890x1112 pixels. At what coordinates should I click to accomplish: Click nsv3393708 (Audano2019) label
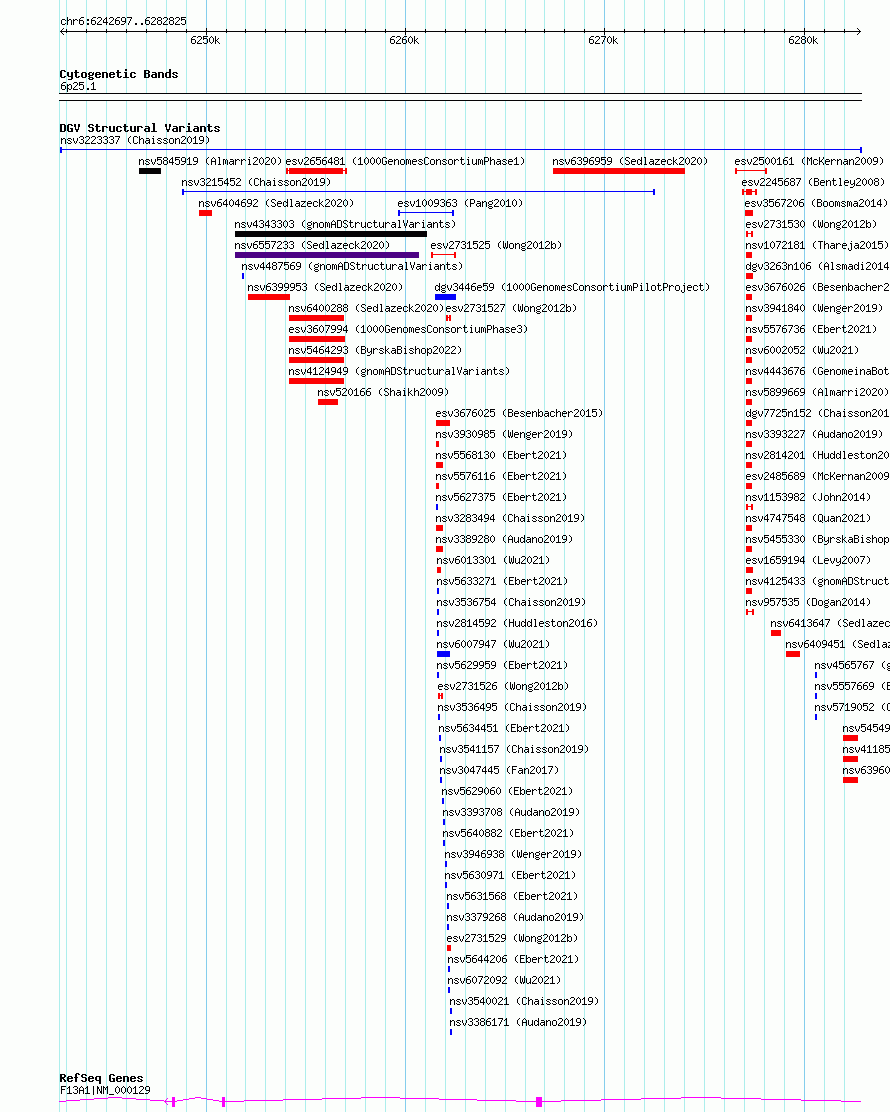511,812
